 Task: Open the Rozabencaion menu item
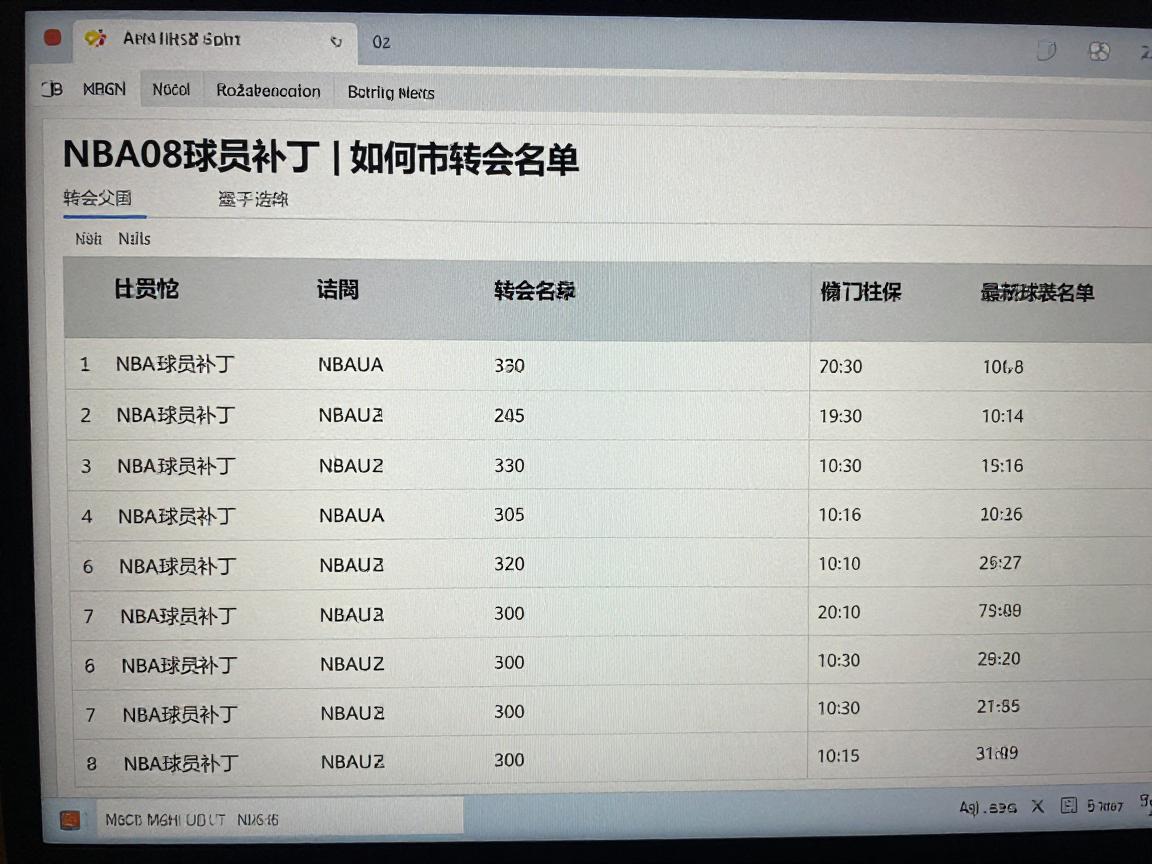(x=268, y=91)
